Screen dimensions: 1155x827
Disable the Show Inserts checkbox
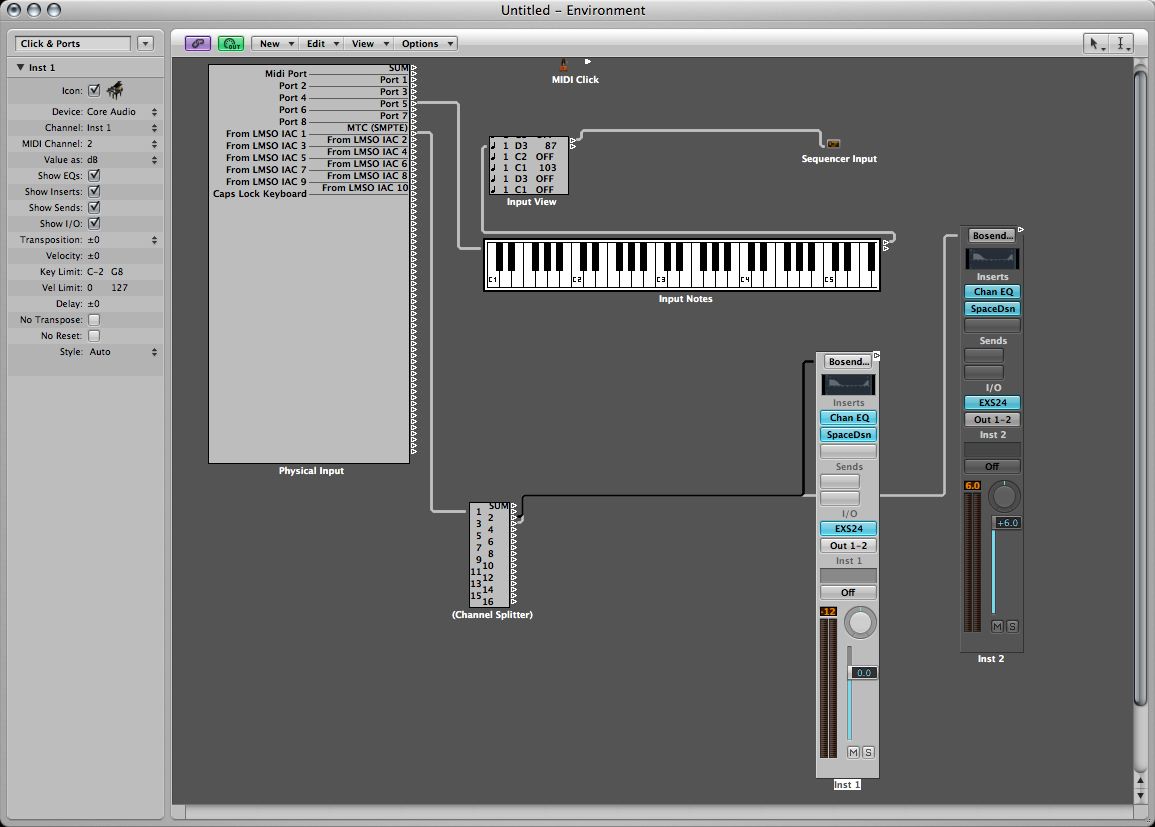94,191
